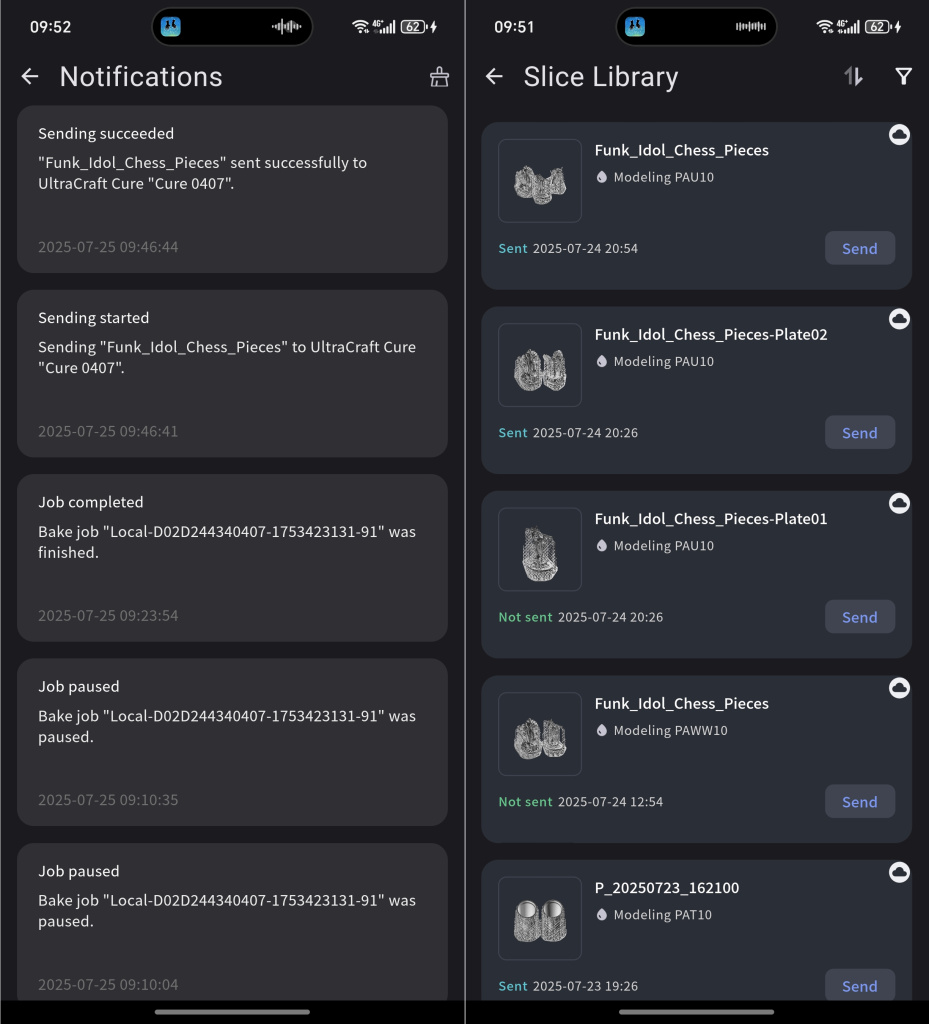Open the "Sending succeeded" notification
The width and height of the screenshot is (929, 1024).
click(232, 189)
